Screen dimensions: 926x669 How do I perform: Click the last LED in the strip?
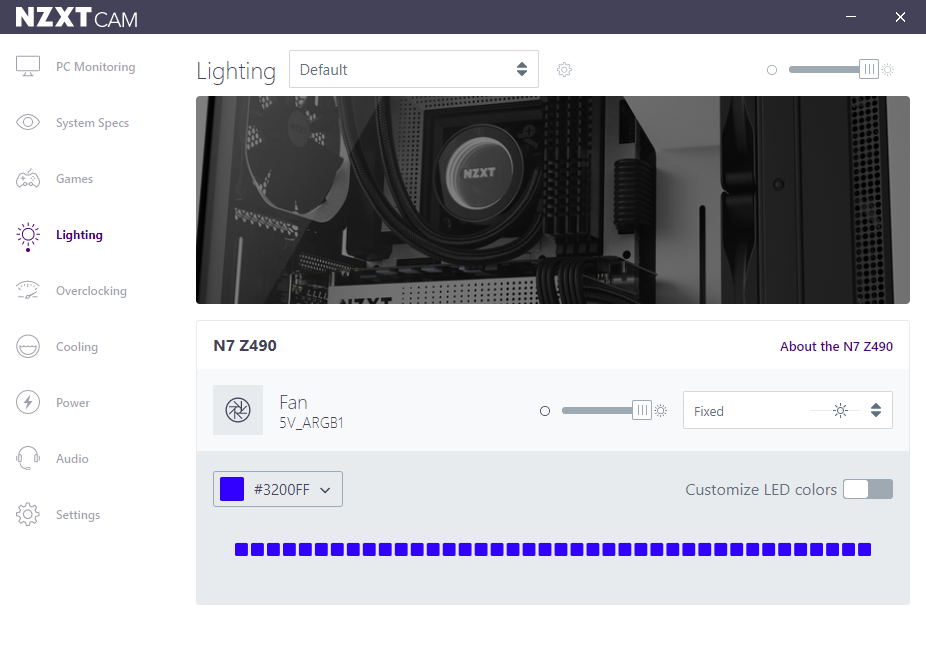[x=864, y=550]
